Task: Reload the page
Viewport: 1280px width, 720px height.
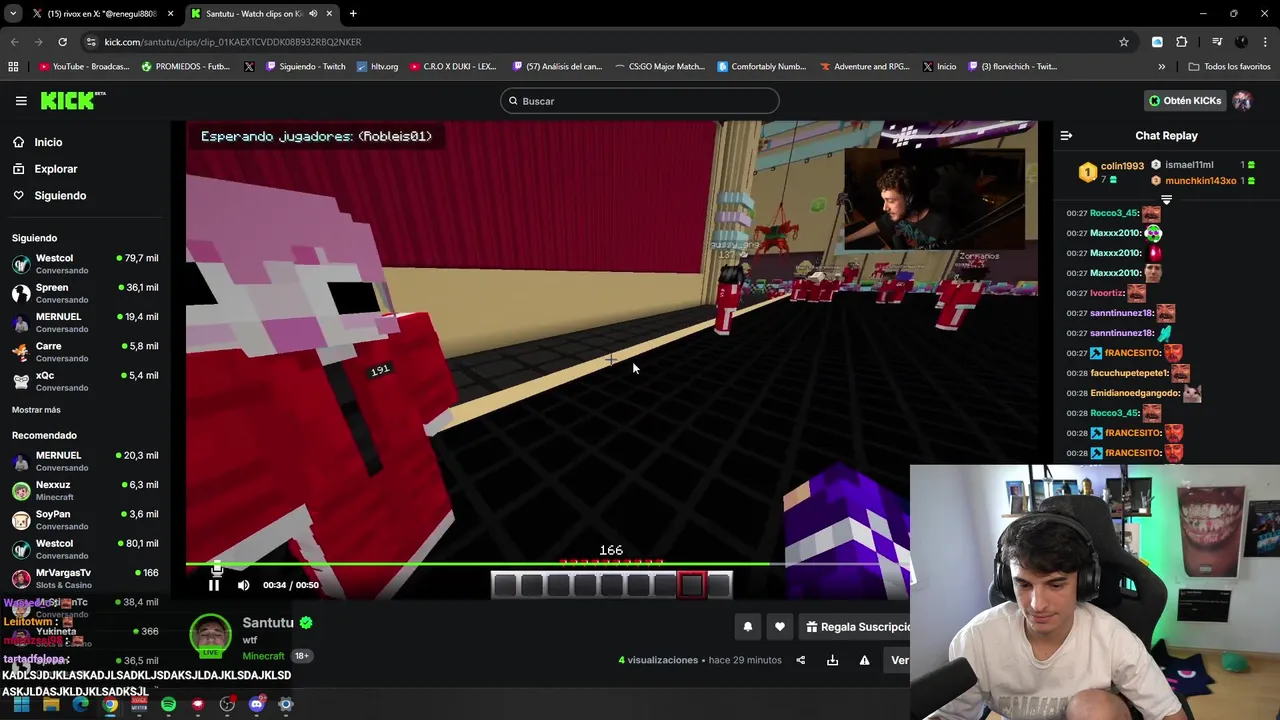Action: 62,42
